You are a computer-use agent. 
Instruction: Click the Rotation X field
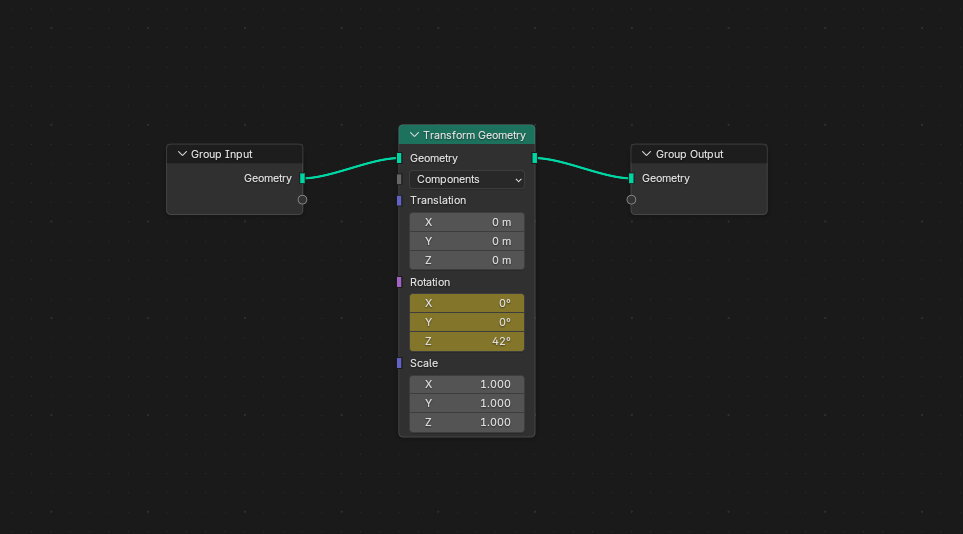point(467,303)
